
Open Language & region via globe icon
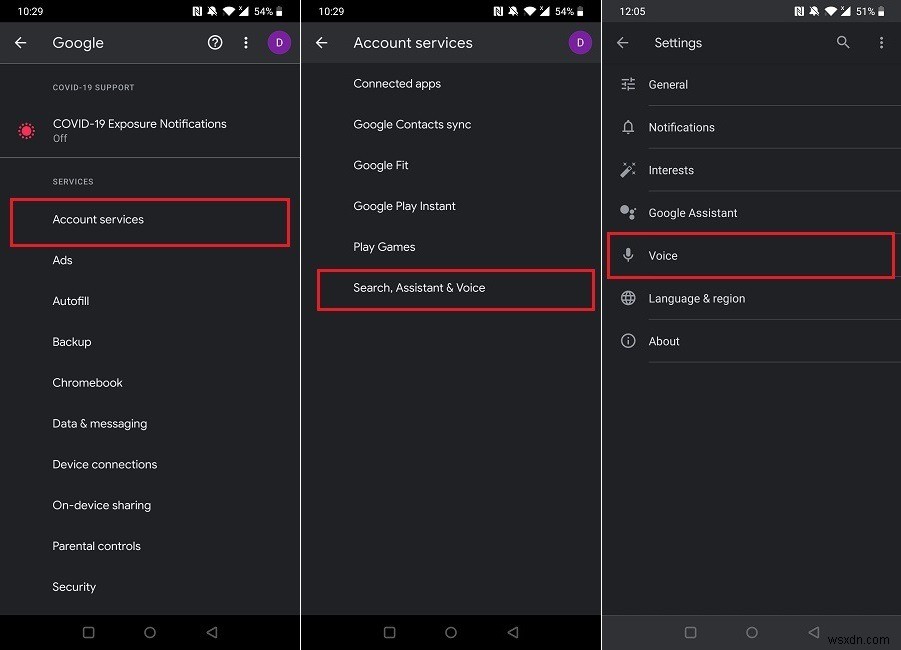coord(628,298)
